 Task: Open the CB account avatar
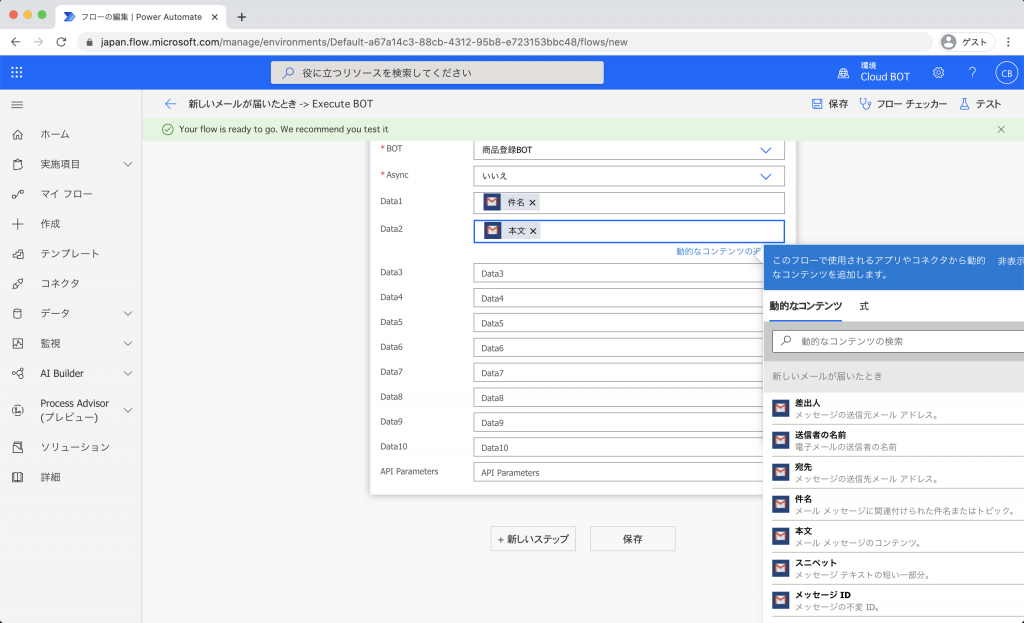(x=1006, y=72)
